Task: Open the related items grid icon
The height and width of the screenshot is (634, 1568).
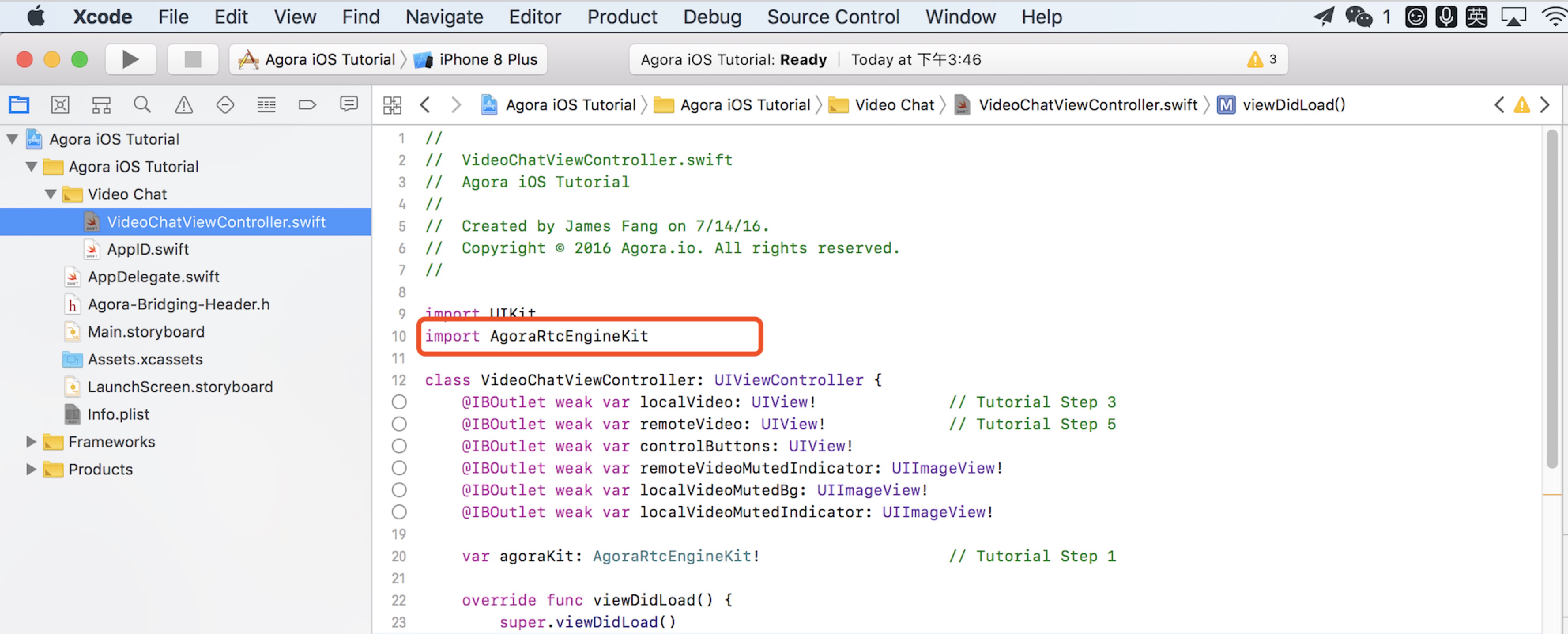Action: (393, 105)
